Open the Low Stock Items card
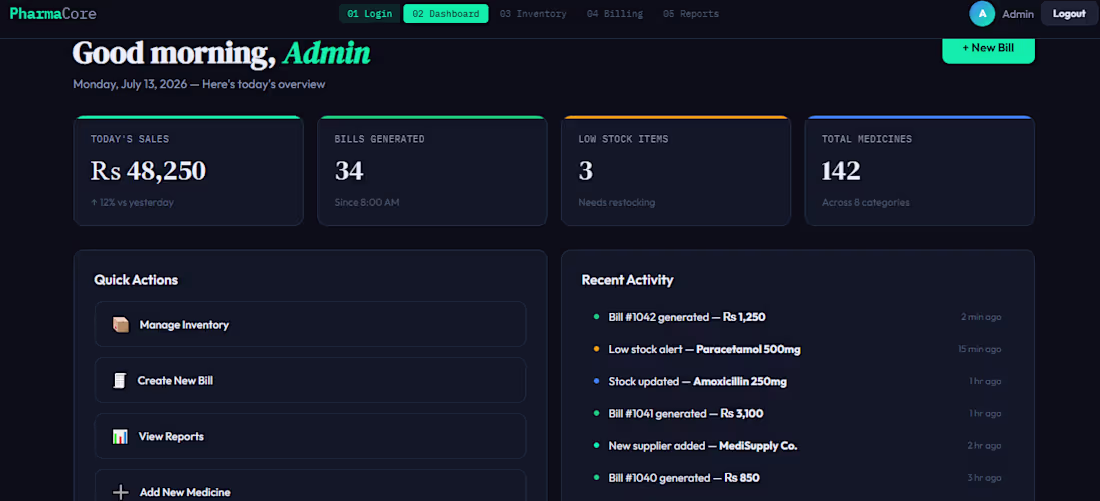 pos(676,171)
